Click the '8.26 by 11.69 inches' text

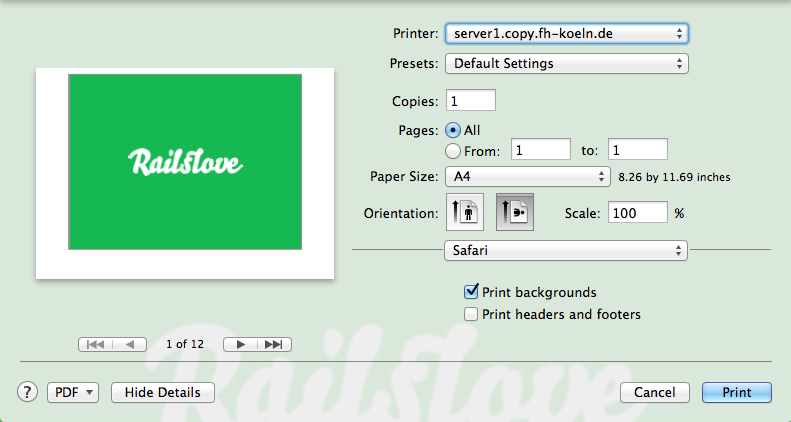tap(674, 177)
